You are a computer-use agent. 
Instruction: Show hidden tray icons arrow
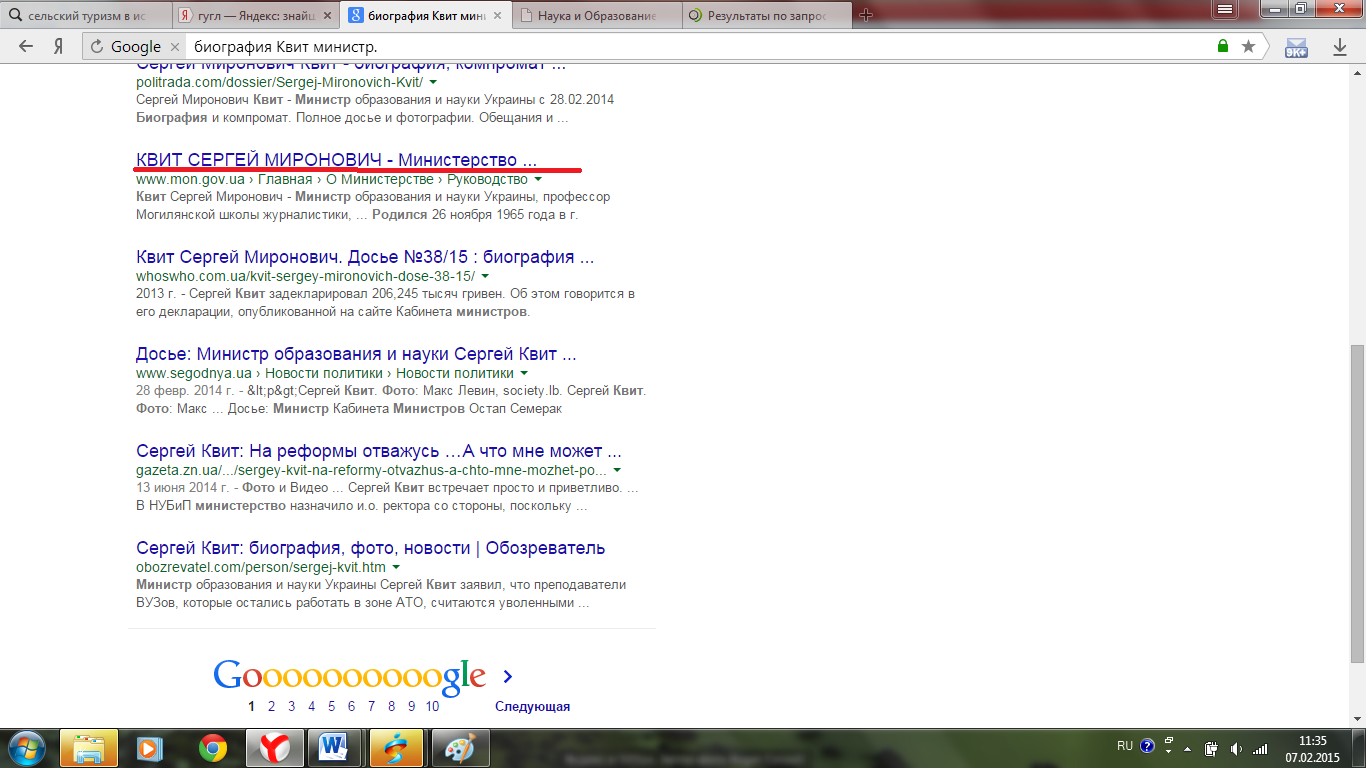point(1188,748)
